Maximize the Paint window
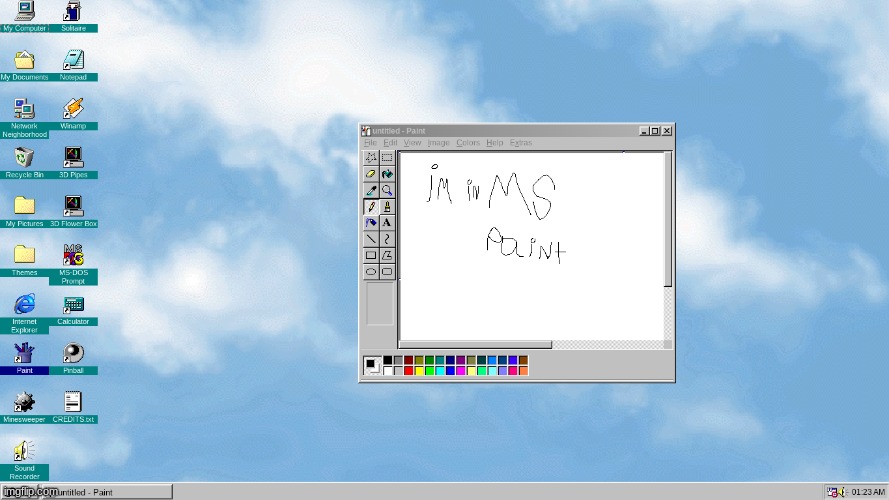889x500 pixels. (655, 131)
